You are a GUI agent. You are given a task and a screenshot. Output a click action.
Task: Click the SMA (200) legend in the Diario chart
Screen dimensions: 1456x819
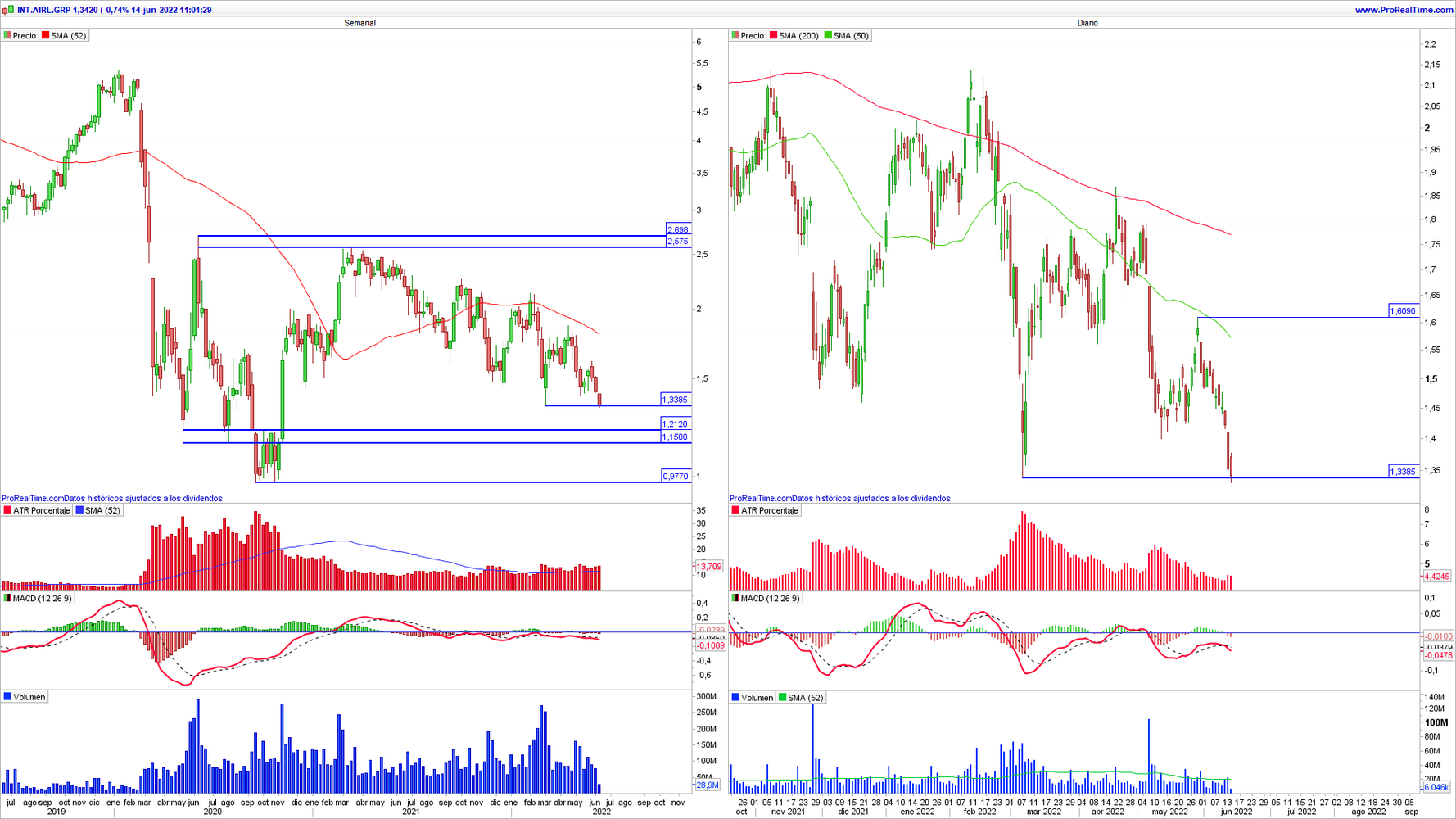[x=794, y=35]
